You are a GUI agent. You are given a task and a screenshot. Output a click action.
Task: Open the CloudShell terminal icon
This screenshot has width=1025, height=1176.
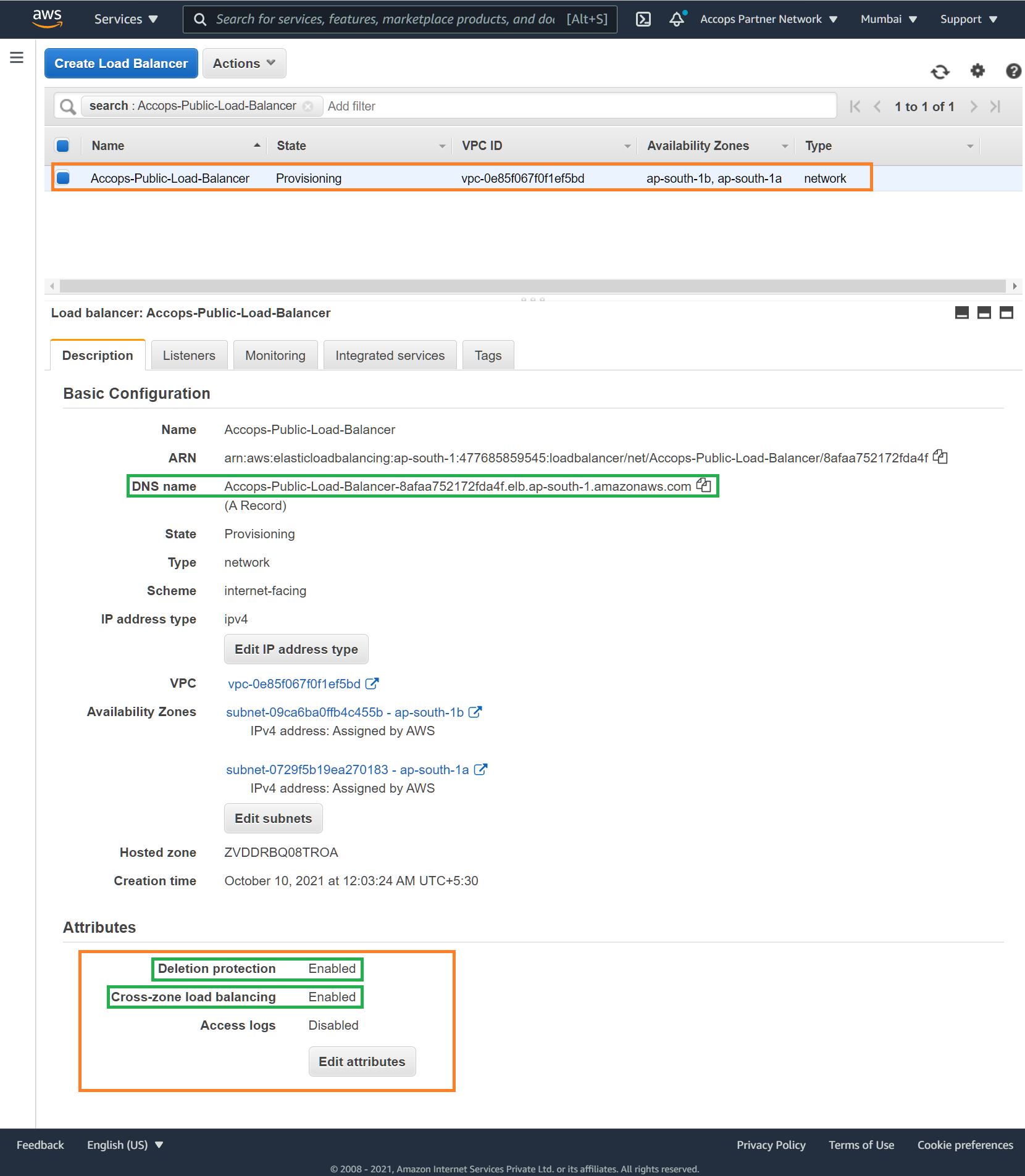tap(643, 19)
